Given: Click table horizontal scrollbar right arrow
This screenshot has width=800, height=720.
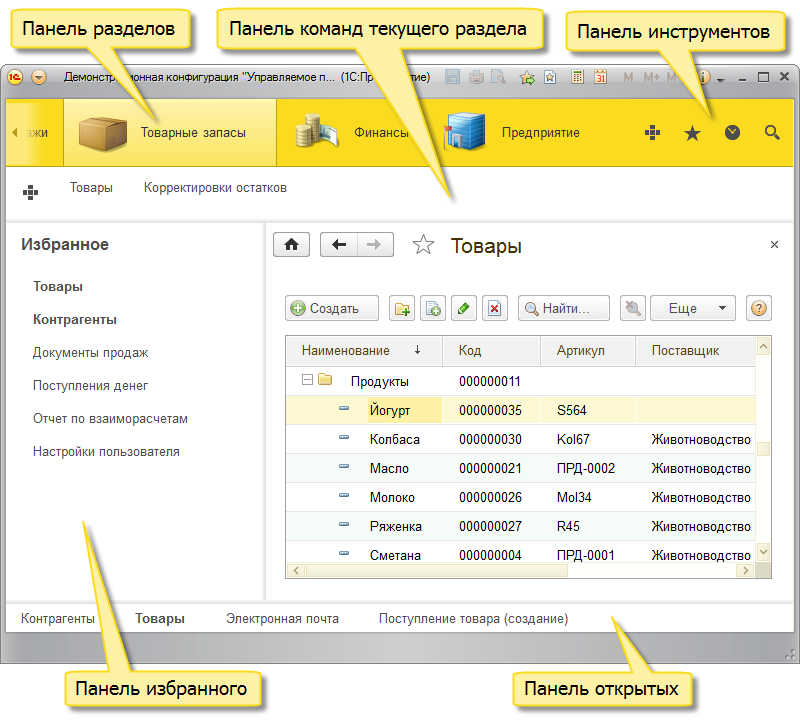Looking at the screenshot, I should pyautogui.click(x=746, y=570).
